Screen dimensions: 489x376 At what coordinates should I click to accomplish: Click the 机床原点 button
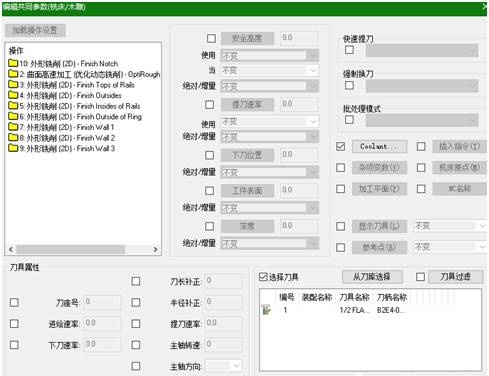(x=459, y=167)
